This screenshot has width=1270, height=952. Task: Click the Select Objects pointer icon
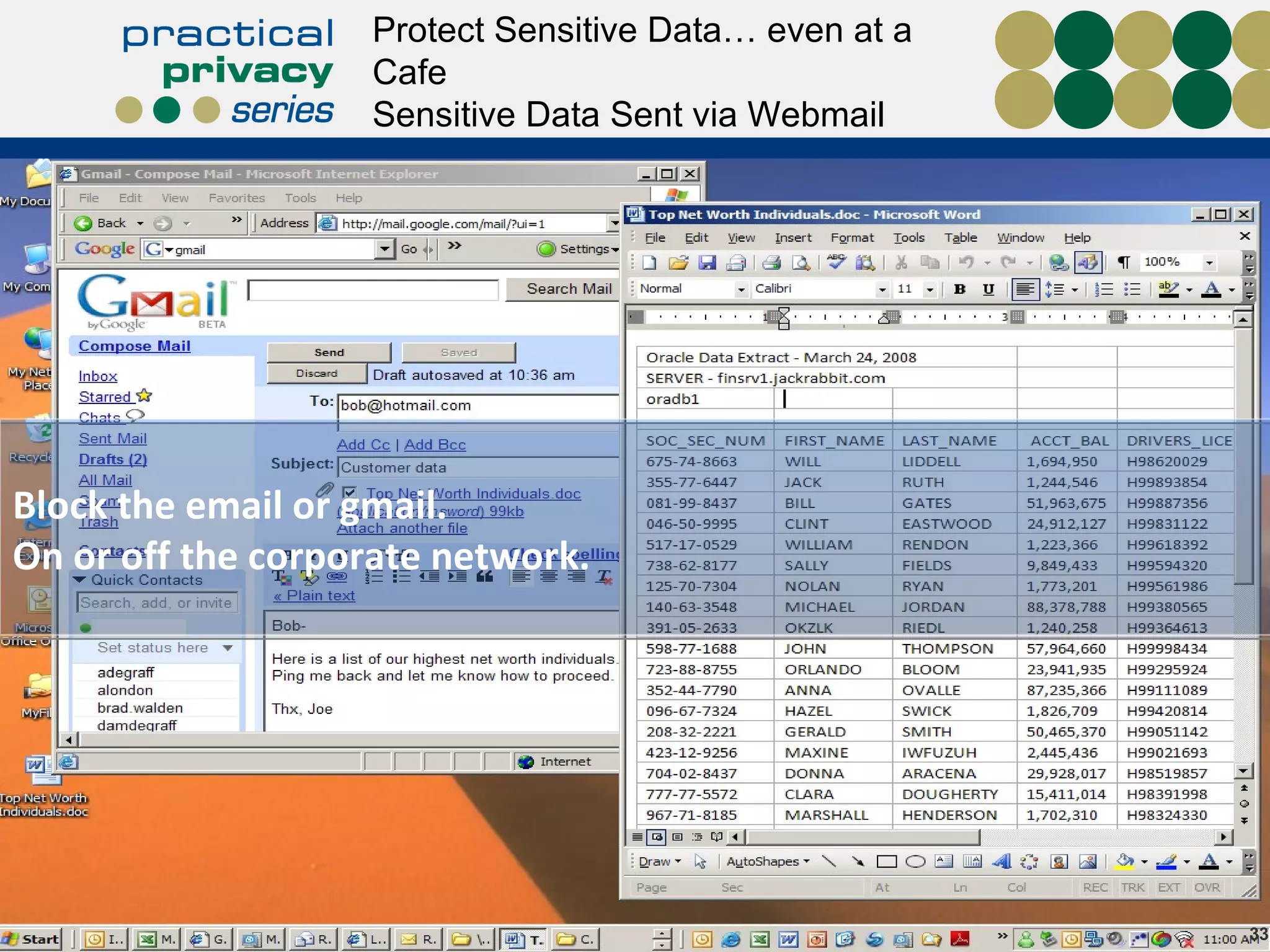[700, 862]
